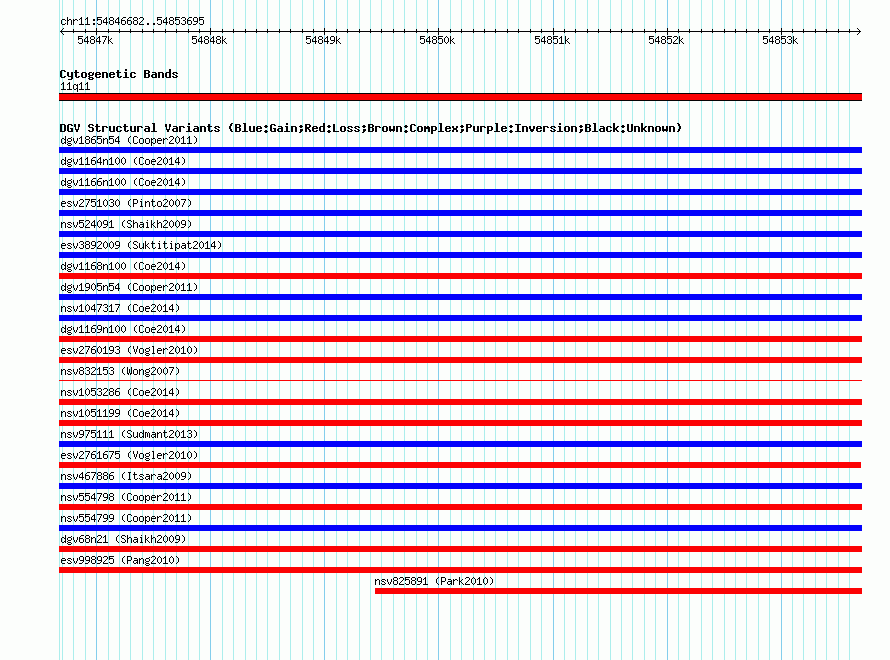
Task: Click the thin red line under nsv832153
Action: (x=460, y=380)
